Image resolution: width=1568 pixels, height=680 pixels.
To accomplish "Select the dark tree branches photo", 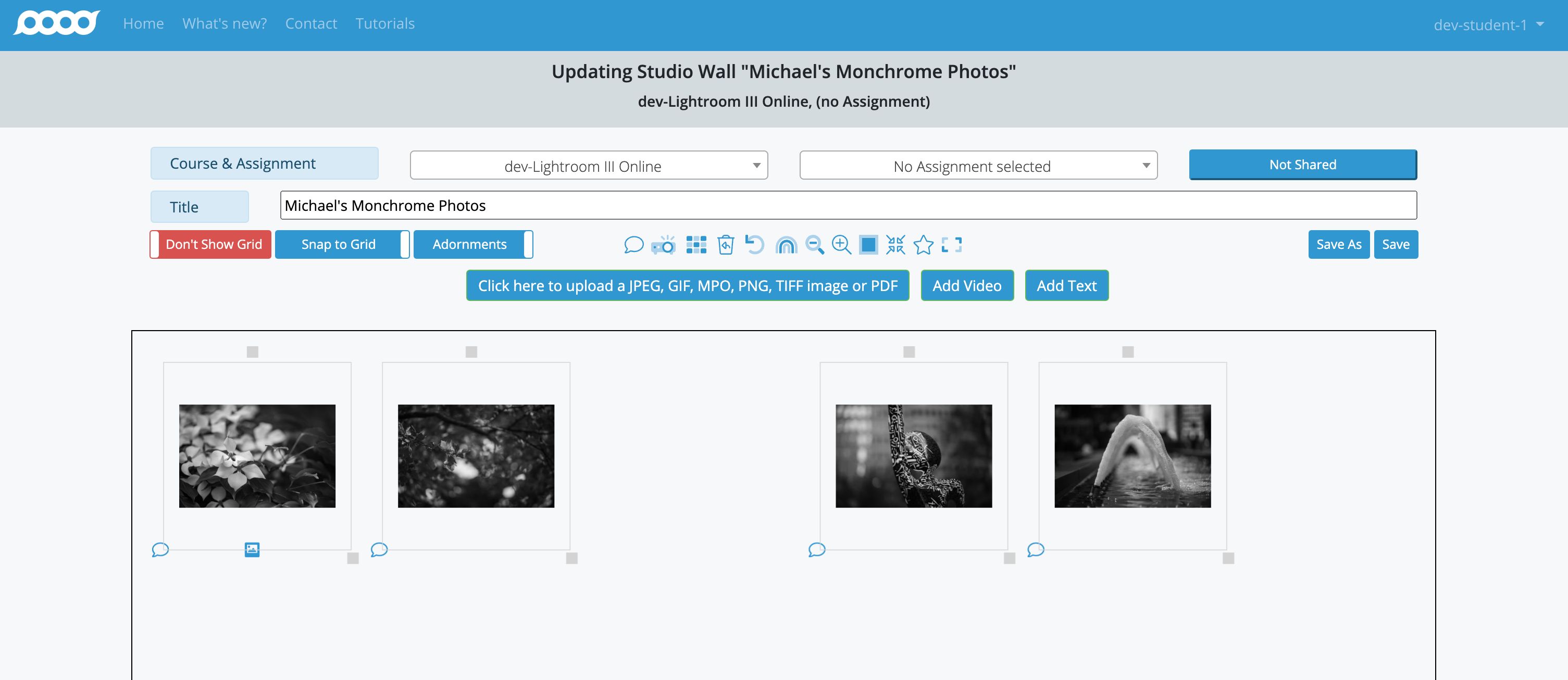I will (476, 456).
